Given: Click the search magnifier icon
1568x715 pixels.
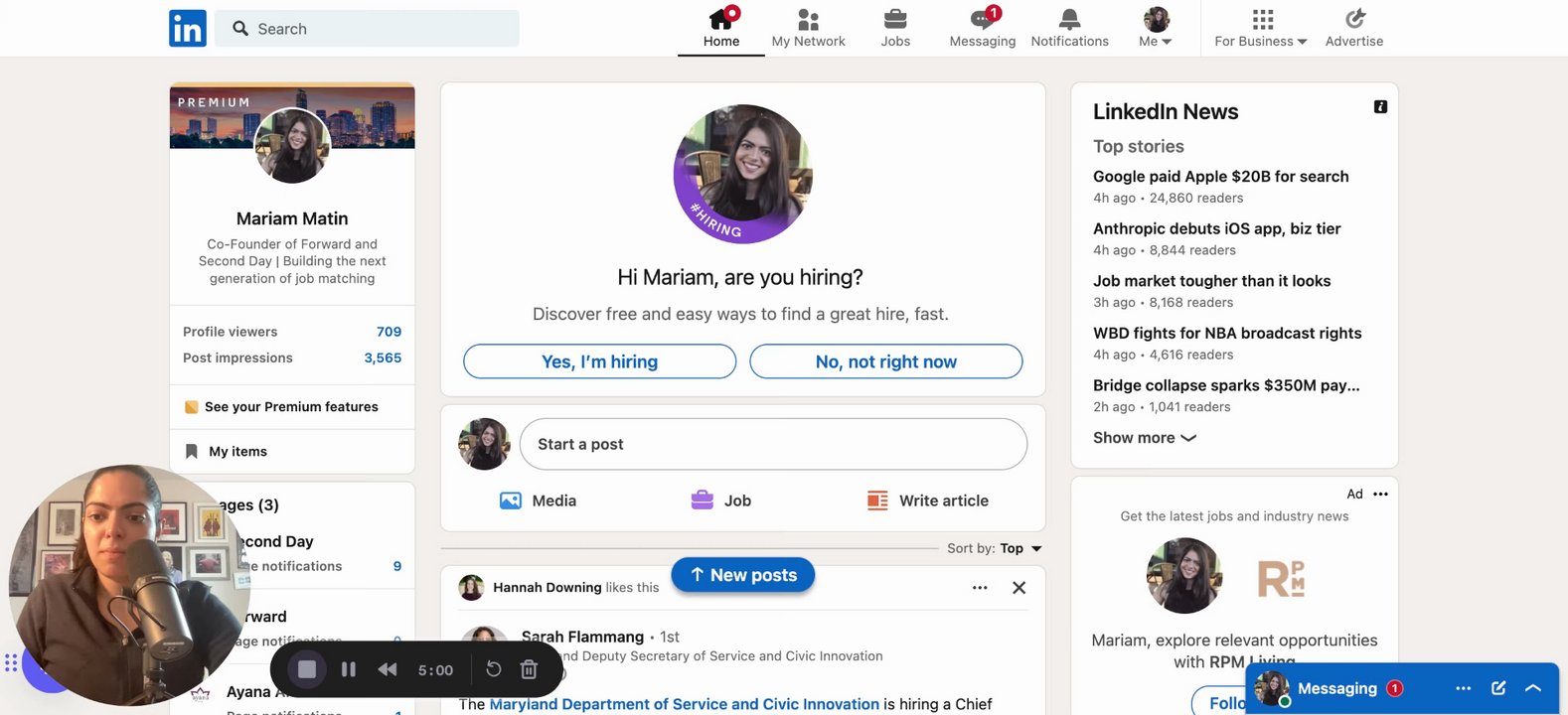Looking at the screenshot, I should 240,29.
